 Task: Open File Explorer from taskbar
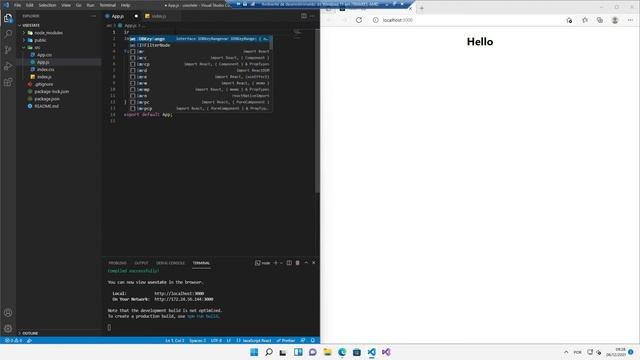[327, 352]
